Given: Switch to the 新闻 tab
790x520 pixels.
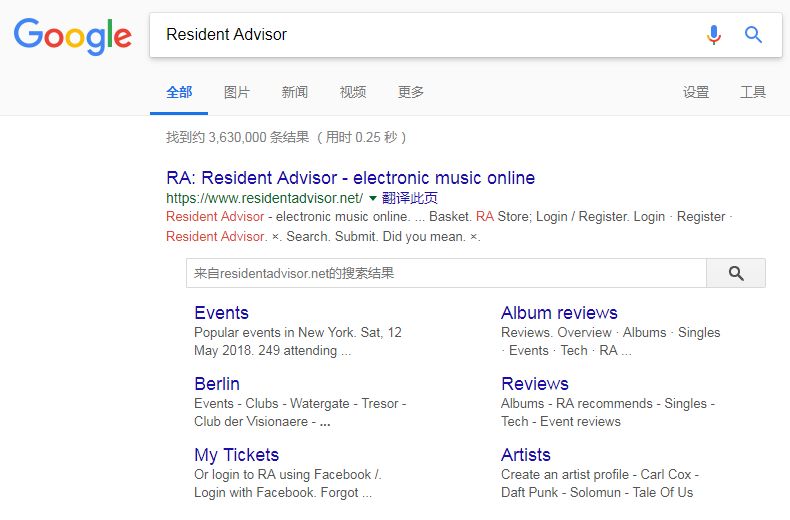Looking at the screenshot, I should [295, 92].
